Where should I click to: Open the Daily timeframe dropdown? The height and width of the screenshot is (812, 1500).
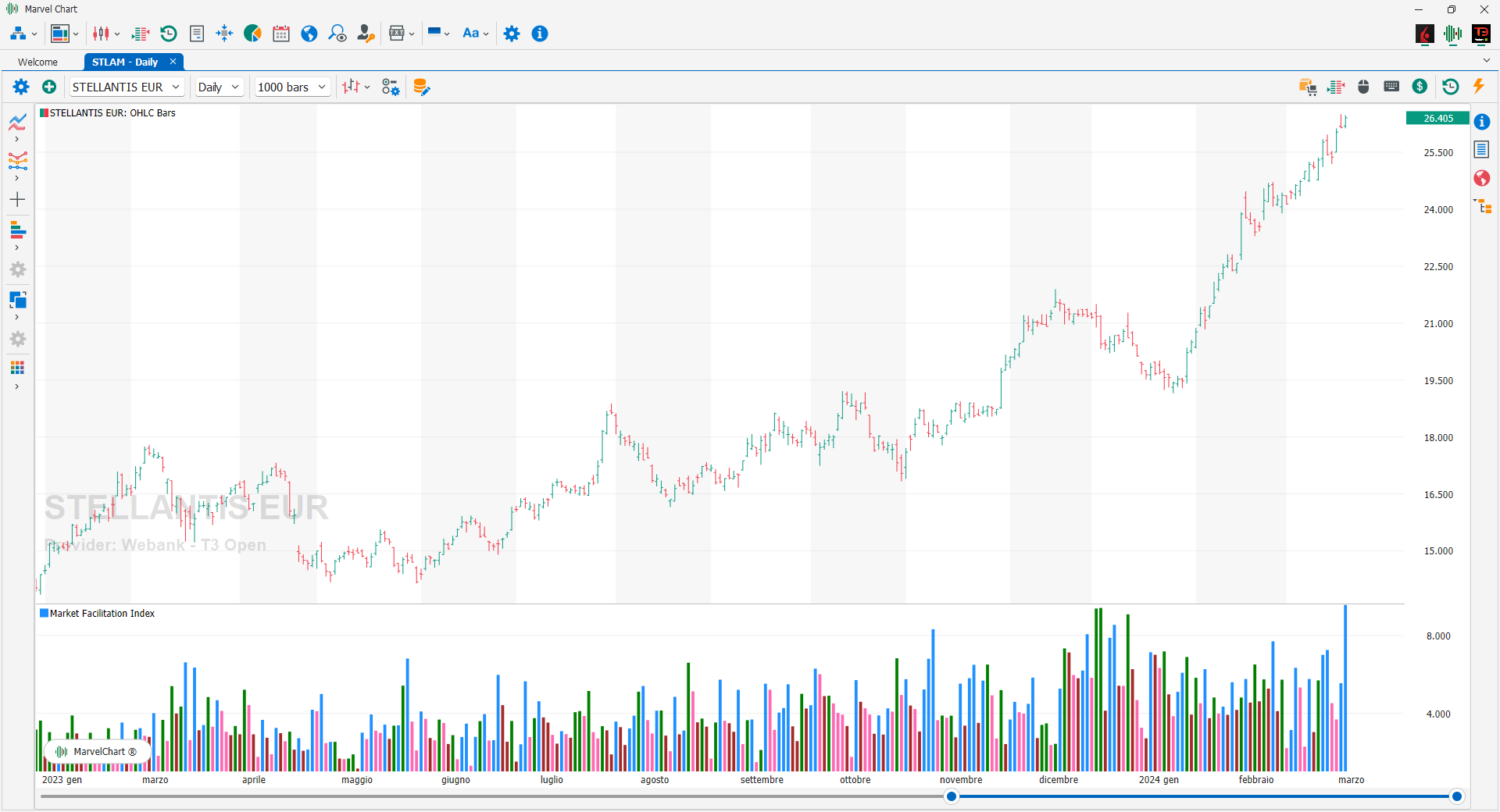[x=219, y=87]
